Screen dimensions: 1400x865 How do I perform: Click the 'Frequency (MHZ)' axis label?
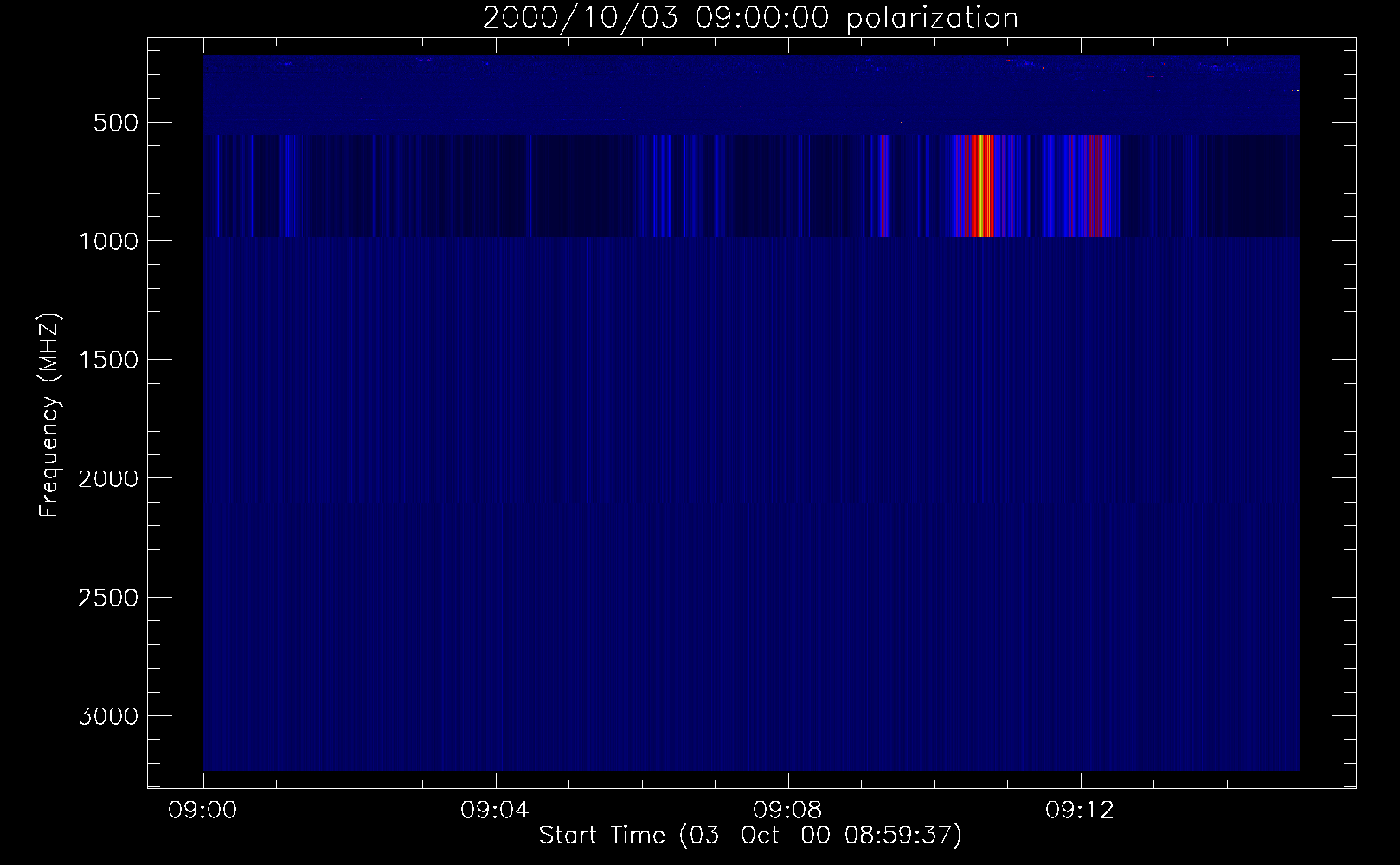click(x=50, y=414)
